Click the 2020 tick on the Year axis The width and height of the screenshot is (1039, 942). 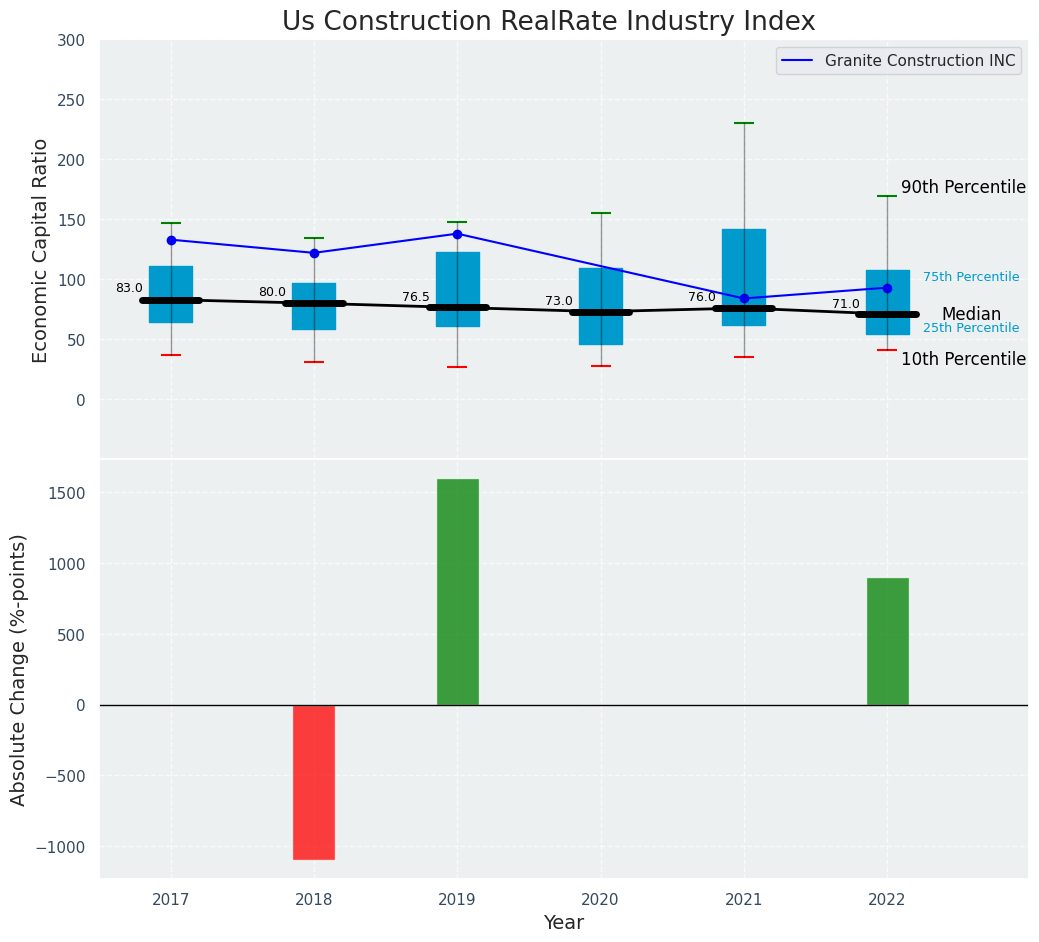601,900
